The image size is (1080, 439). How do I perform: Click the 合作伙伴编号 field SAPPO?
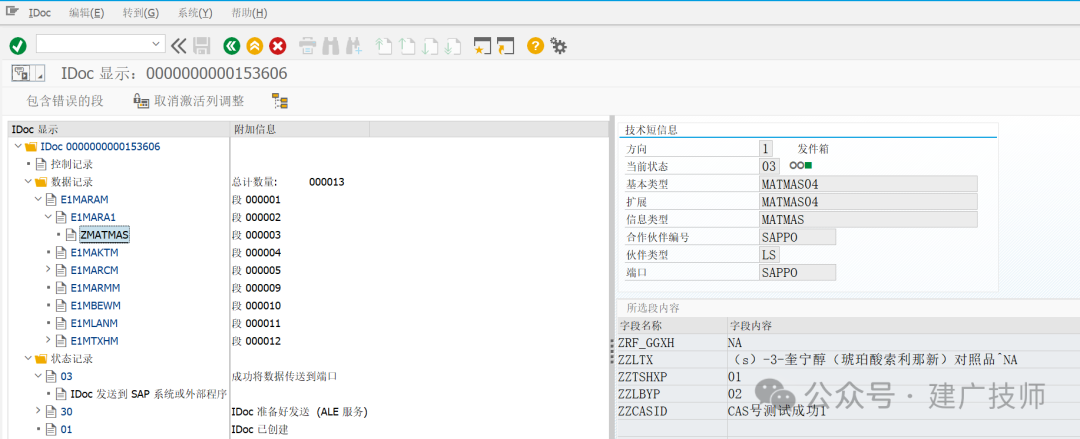tap(797, 237)
